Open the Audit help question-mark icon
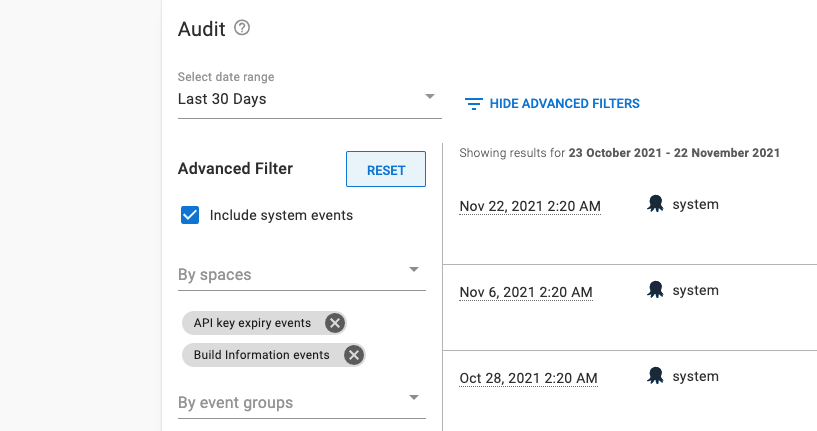Screen dimensions: 817x431 point(242,28)
